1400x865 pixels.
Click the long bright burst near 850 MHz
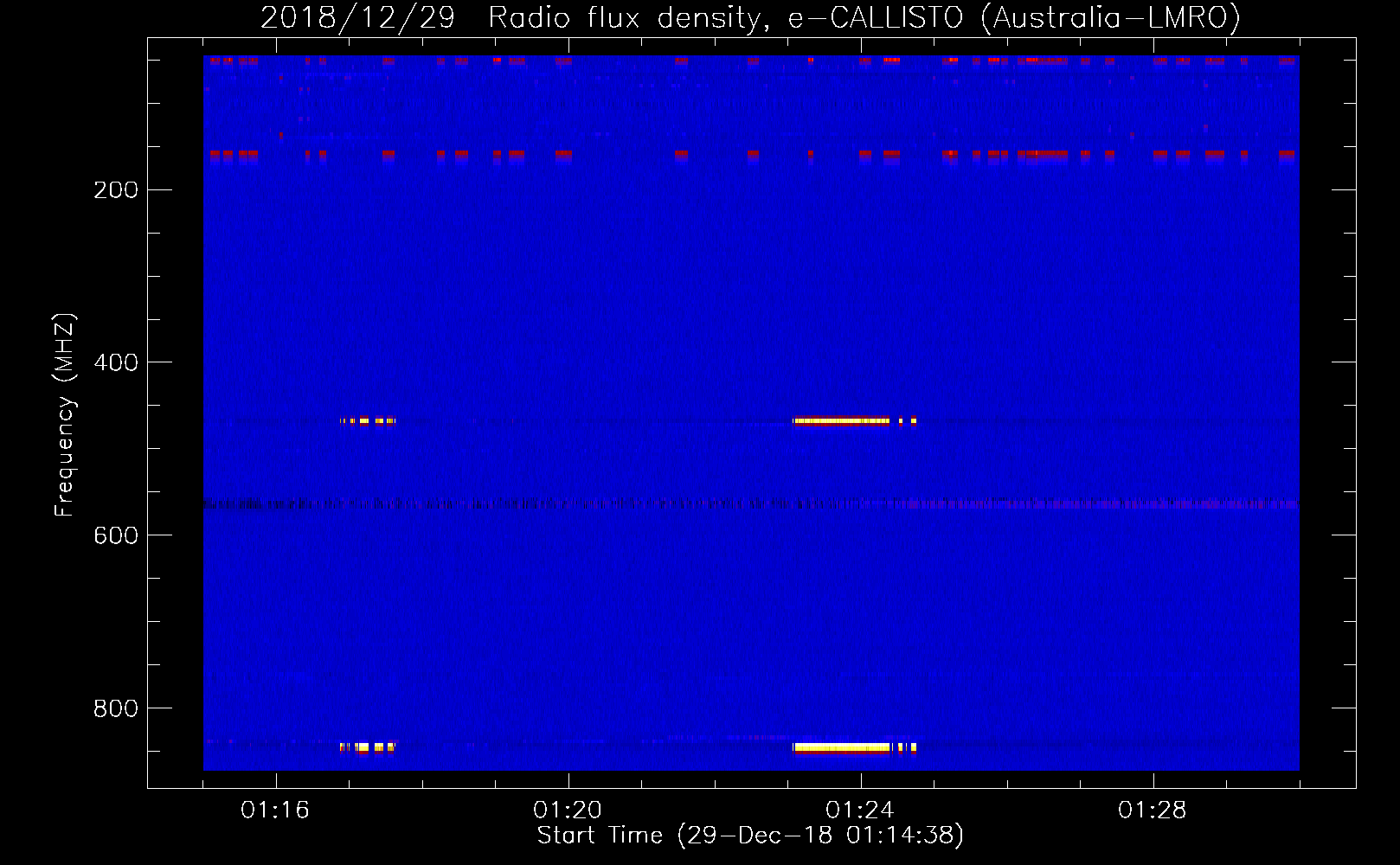pos(842,747)
